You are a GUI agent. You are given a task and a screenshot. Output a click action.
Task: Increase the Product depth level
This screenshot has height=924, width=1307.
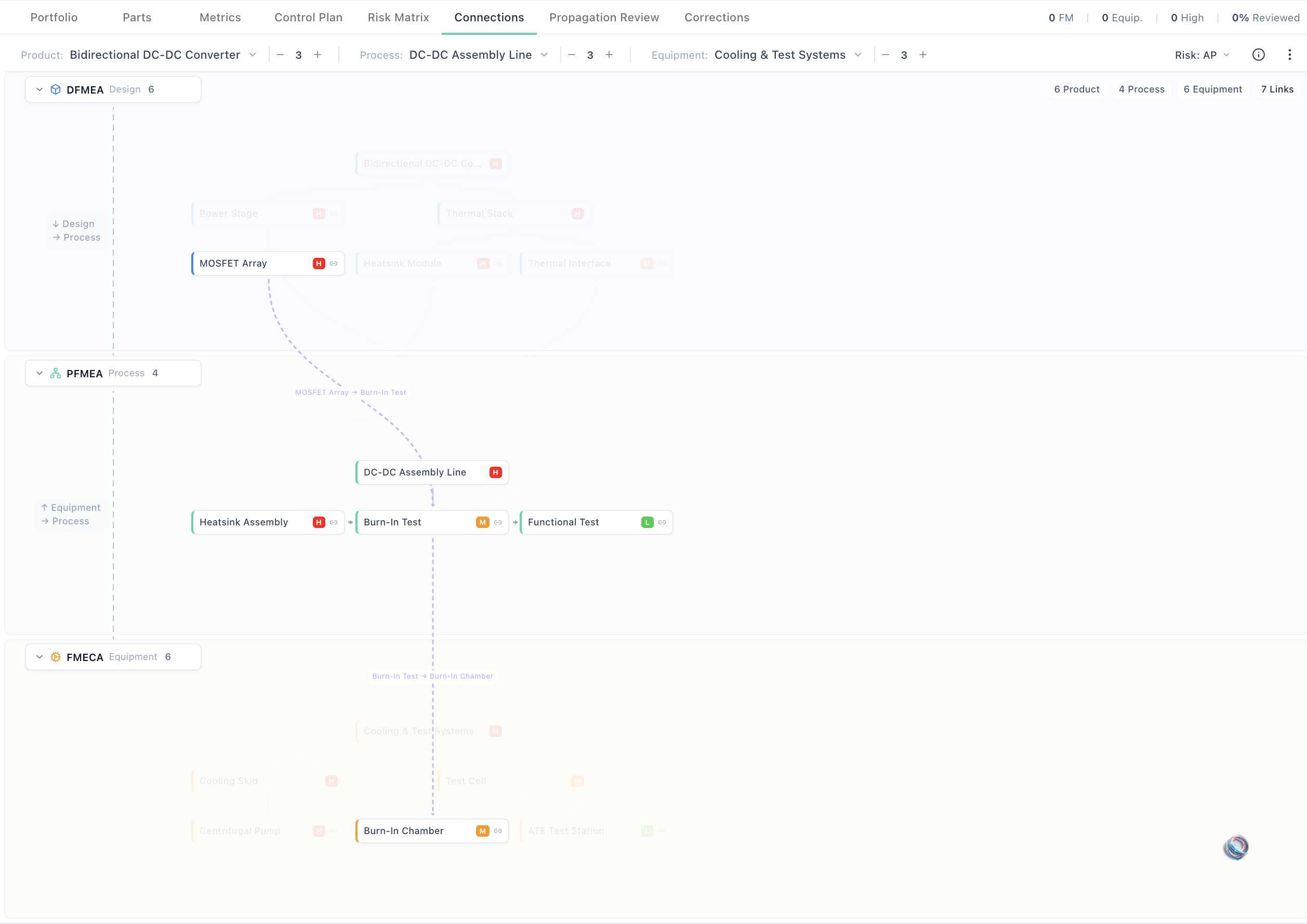[x=318, y=55]
